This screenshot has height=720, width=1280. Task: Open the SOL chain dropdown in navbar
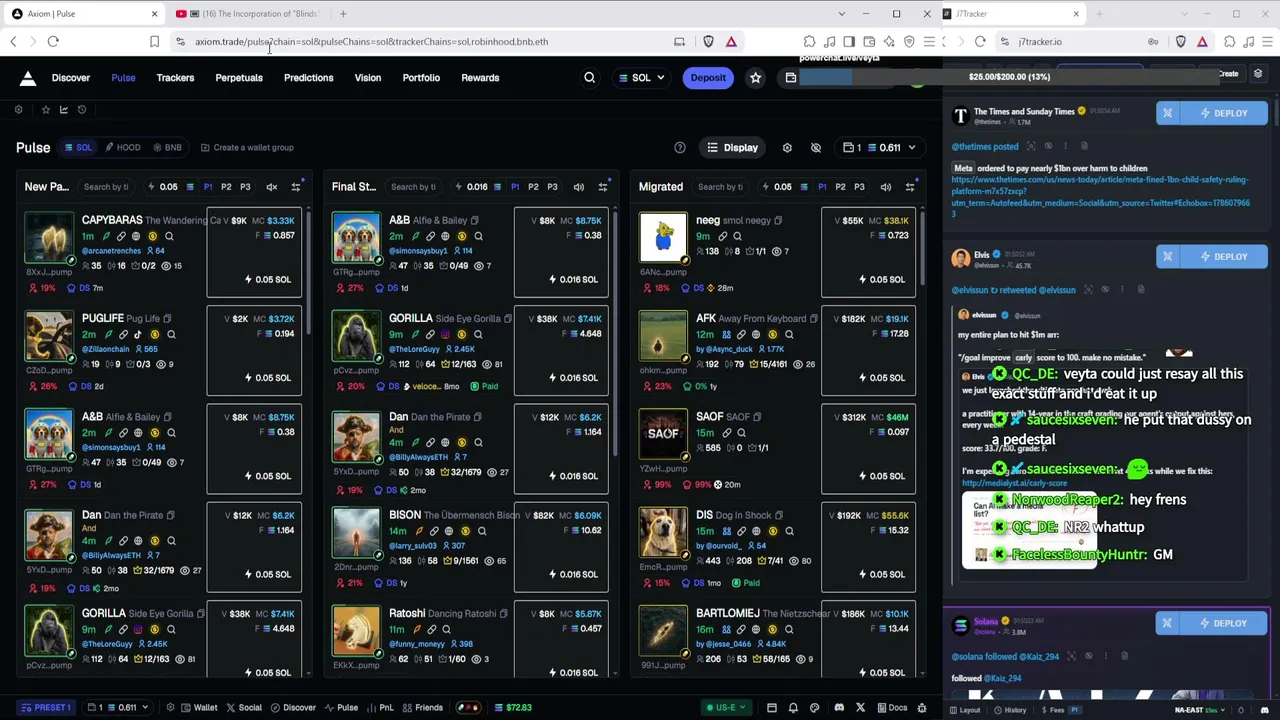pos(641,78)
